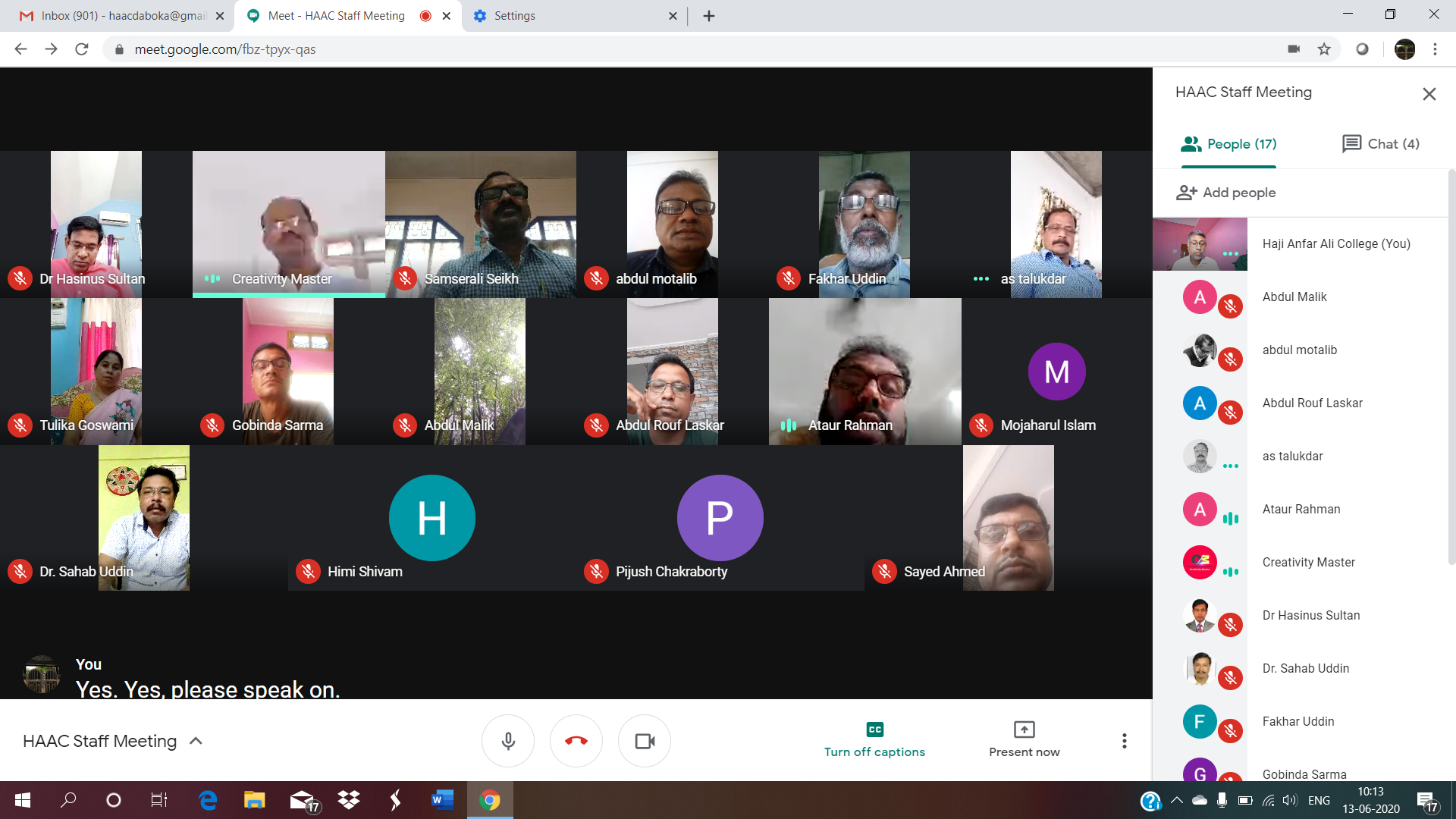Click Add people button

point(1226,193)
